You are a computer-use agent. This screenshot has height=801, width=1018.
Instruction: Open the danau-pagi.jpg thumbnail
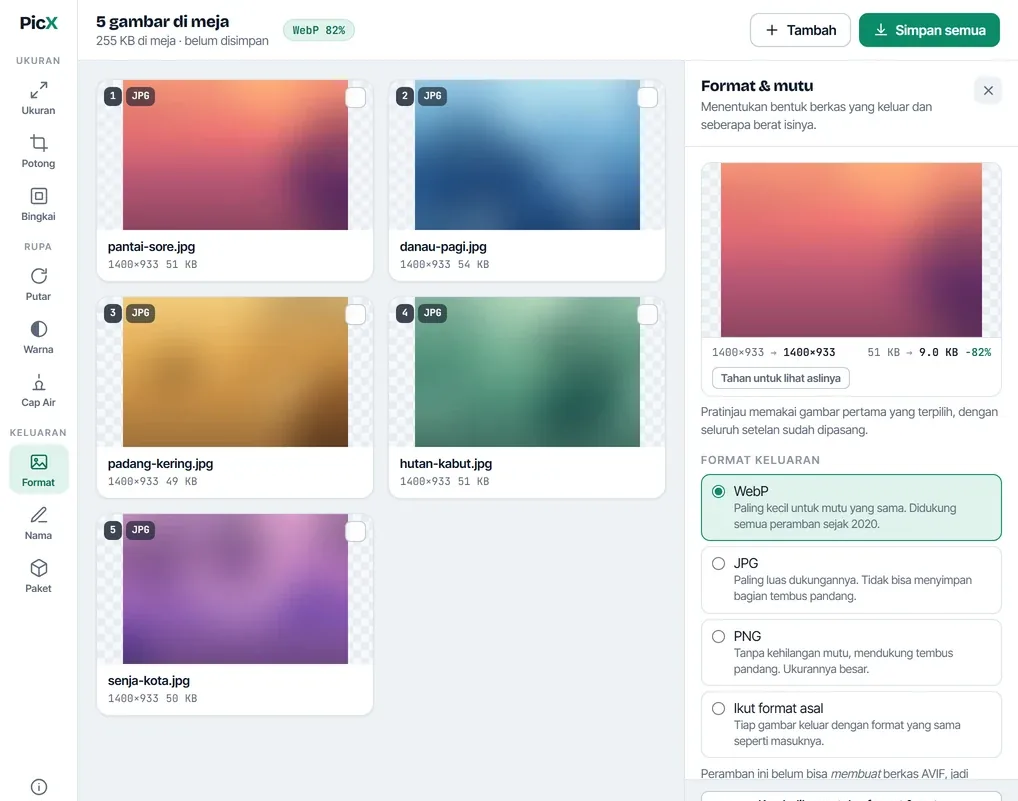[527, 154]
